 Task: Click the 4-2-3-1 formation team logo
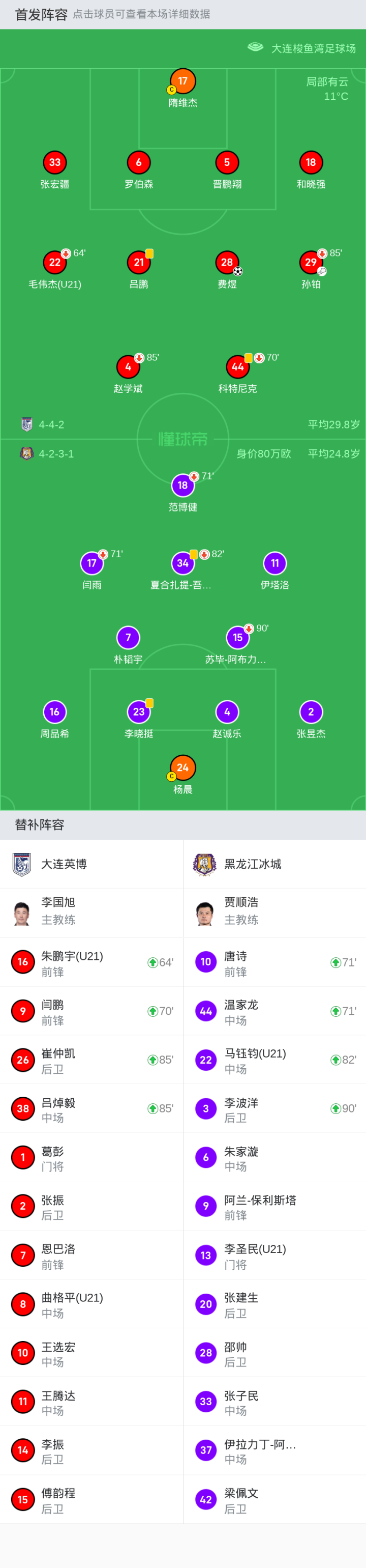[27, 453]
